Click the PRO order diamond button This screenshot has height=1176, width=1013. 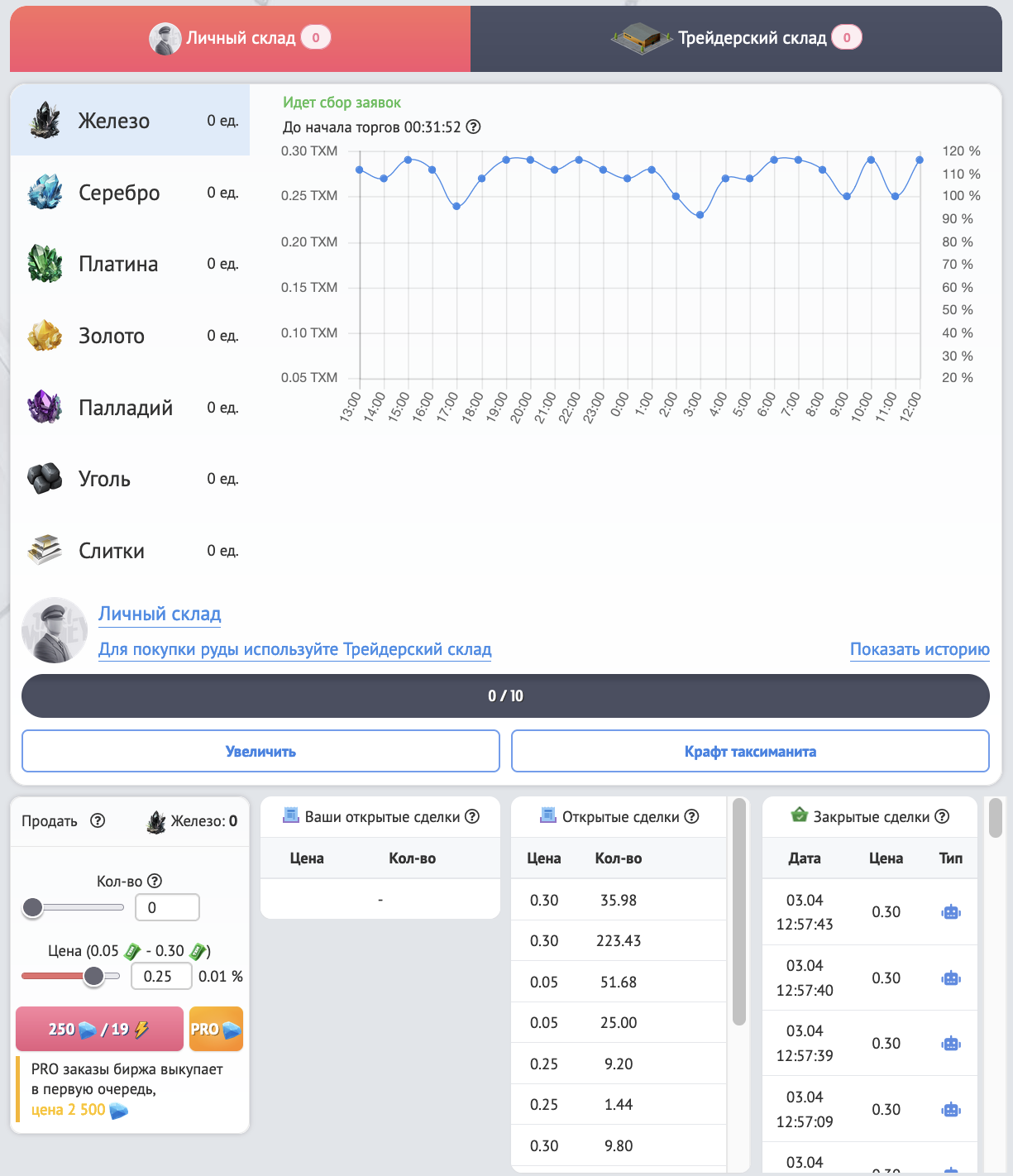216,1030
